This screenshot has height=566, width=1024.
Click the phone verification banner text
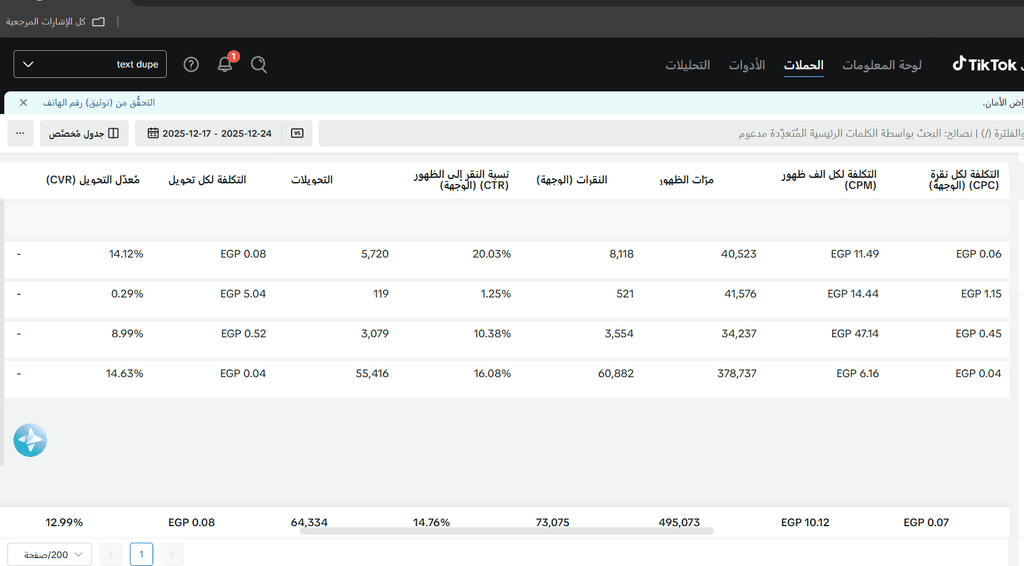[x=99, y=102]
